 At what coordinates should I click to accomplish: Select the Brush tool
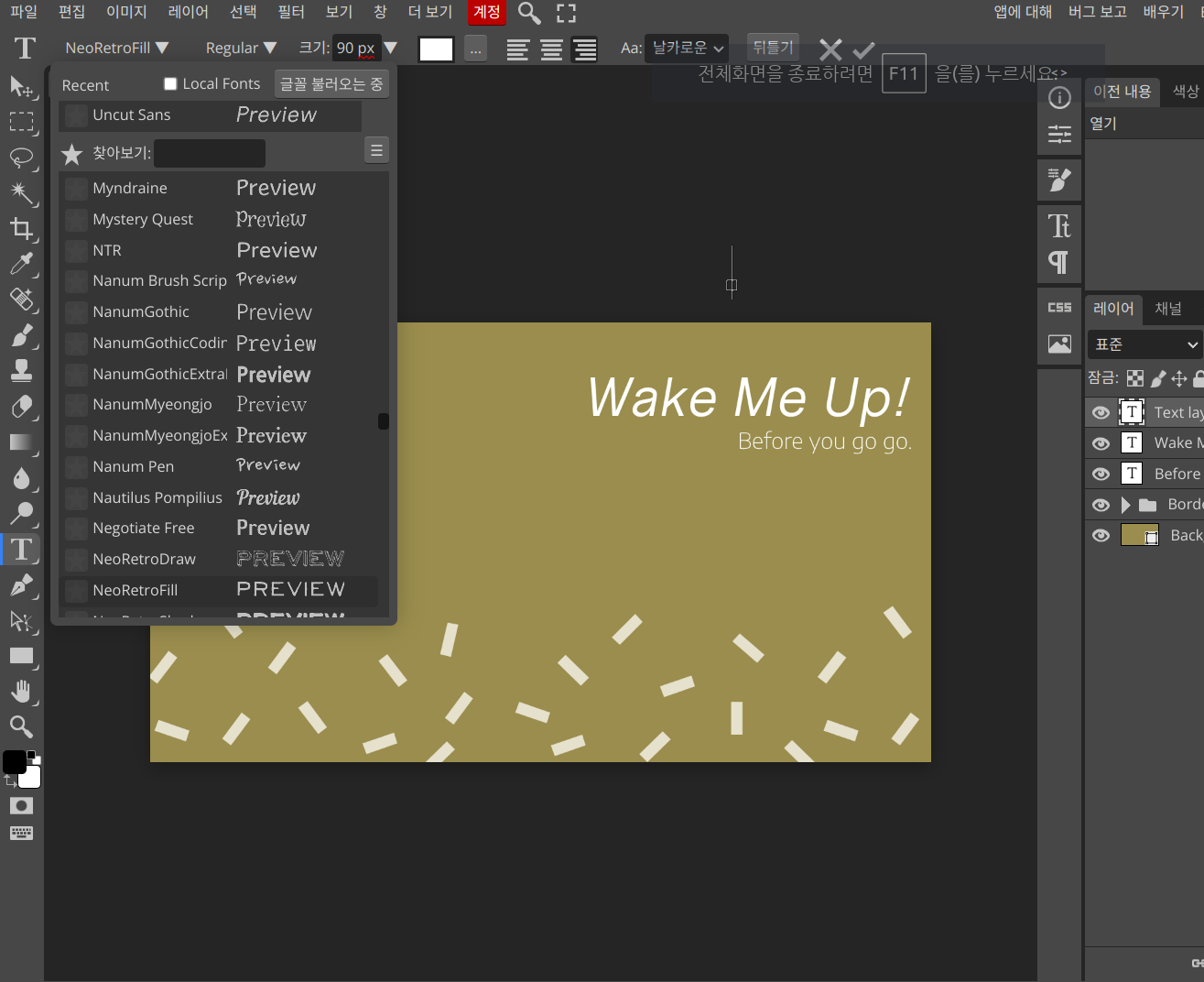(x=21, y=335)
